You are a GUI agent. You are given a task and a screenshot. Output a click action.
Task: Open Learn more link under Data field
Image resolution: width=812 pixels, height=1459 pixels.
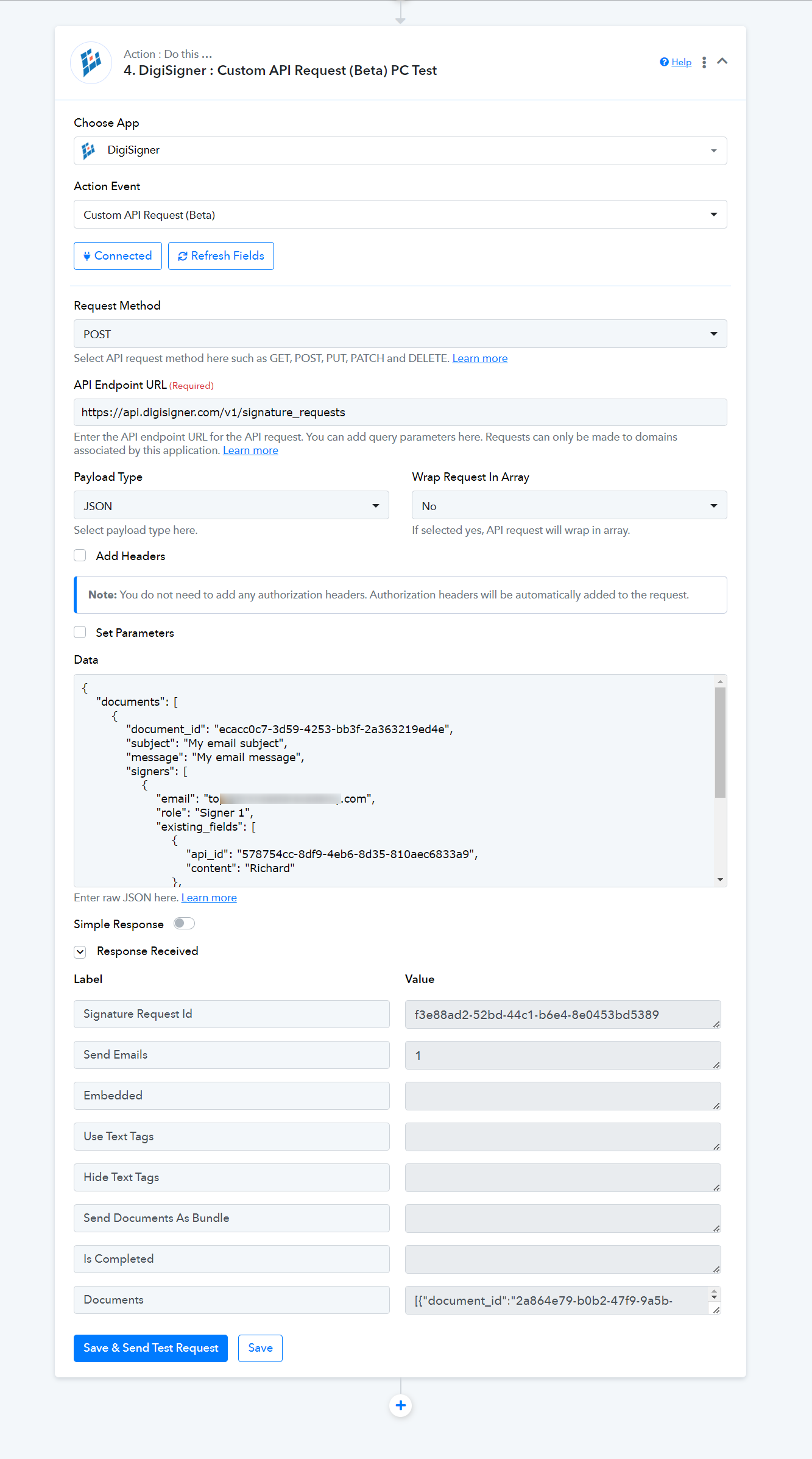point(209,898)
